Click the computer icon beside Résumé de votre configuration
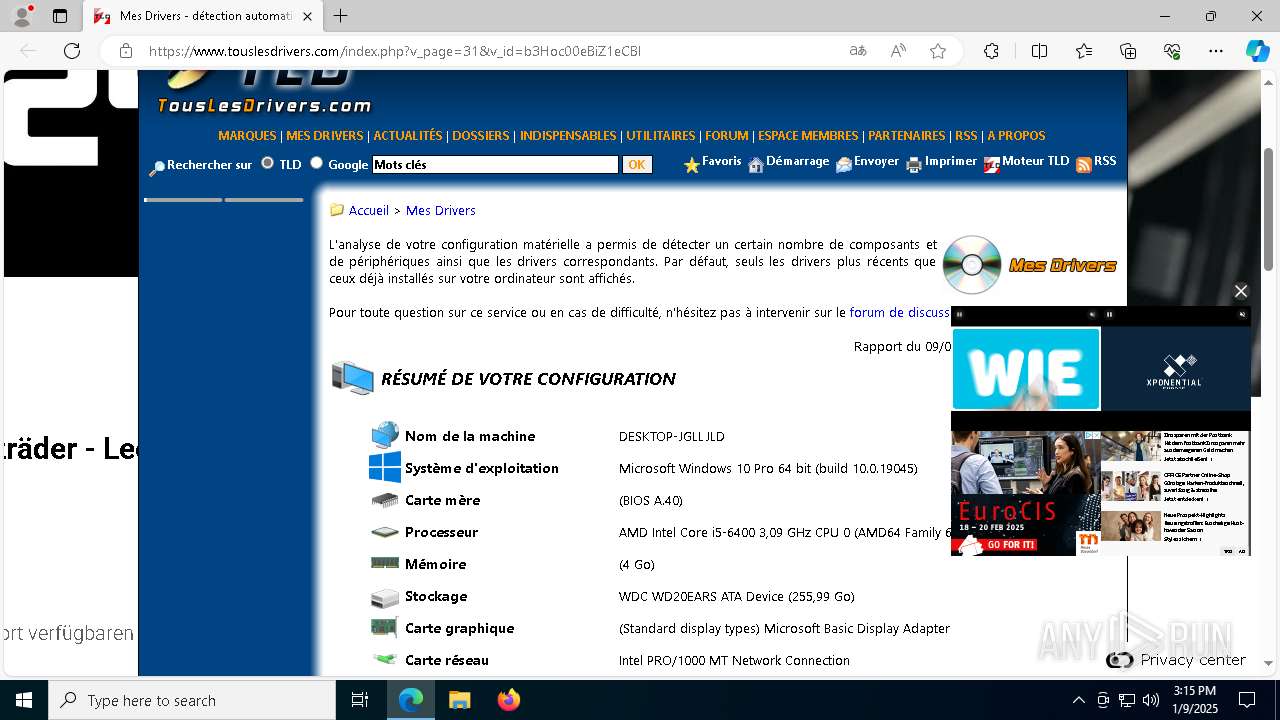Image resolution: width=1280 pixels, height=720 pixels. [352, 378]
